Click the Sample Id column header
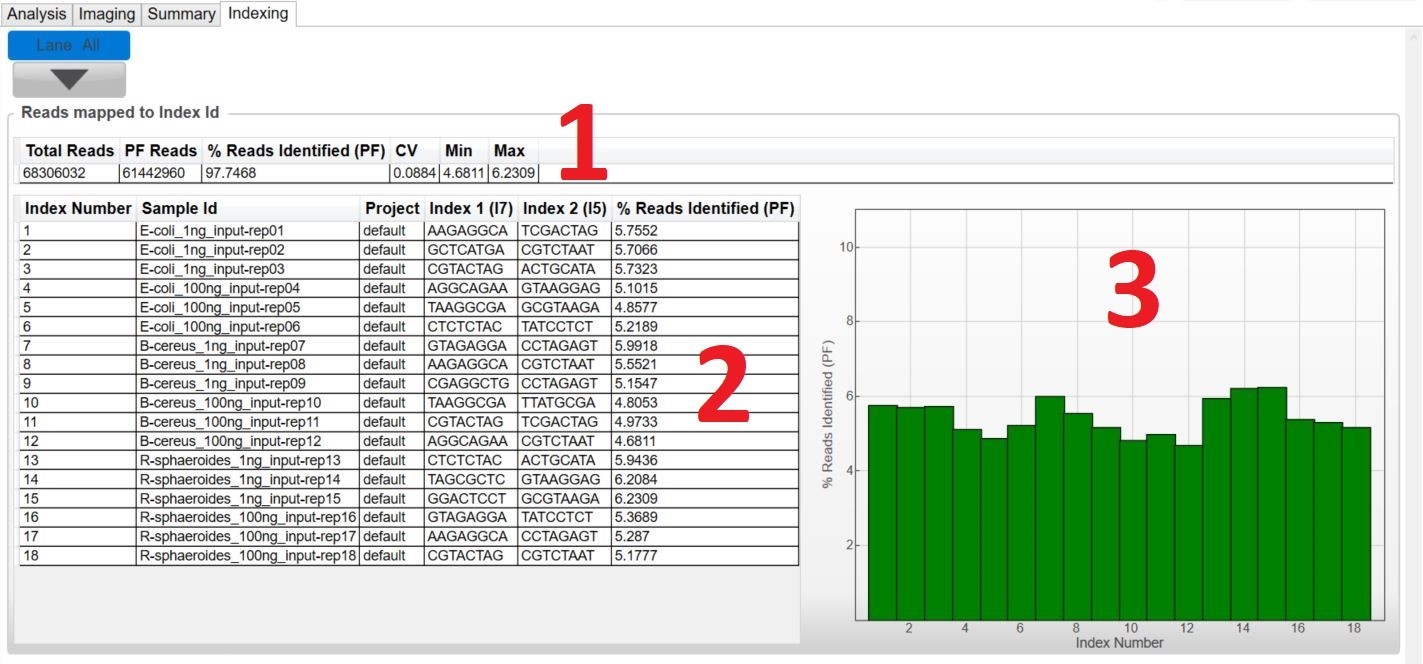The image size is (1423, 664). [x=180, y=208]
